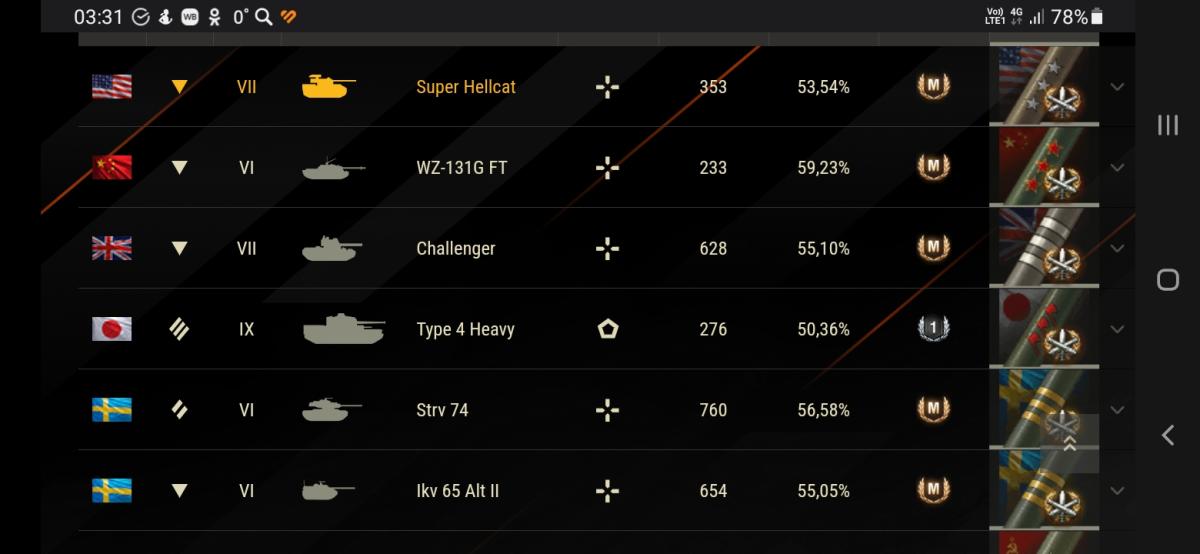This screenshot has height=554, width=1200.
Task: Open the Strv 74 vehicle name
Action: 442,410
